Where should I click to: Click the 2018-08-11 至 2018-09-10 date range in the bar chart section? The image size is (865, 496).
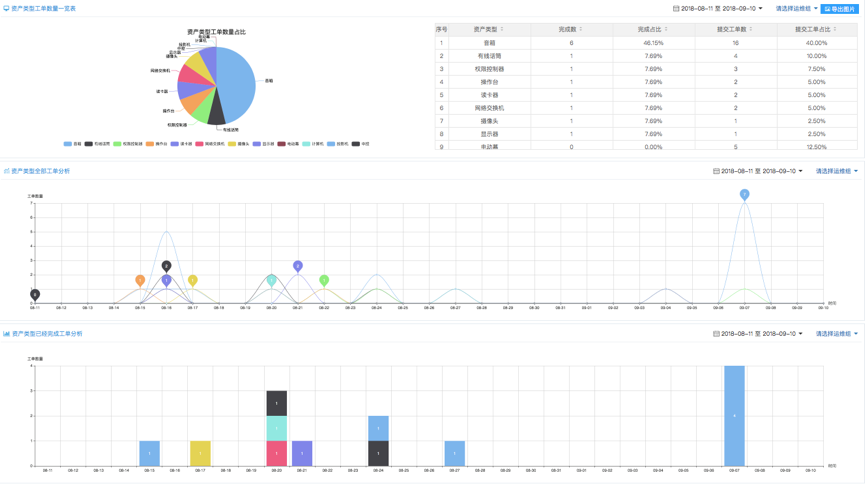click(759, 334)
